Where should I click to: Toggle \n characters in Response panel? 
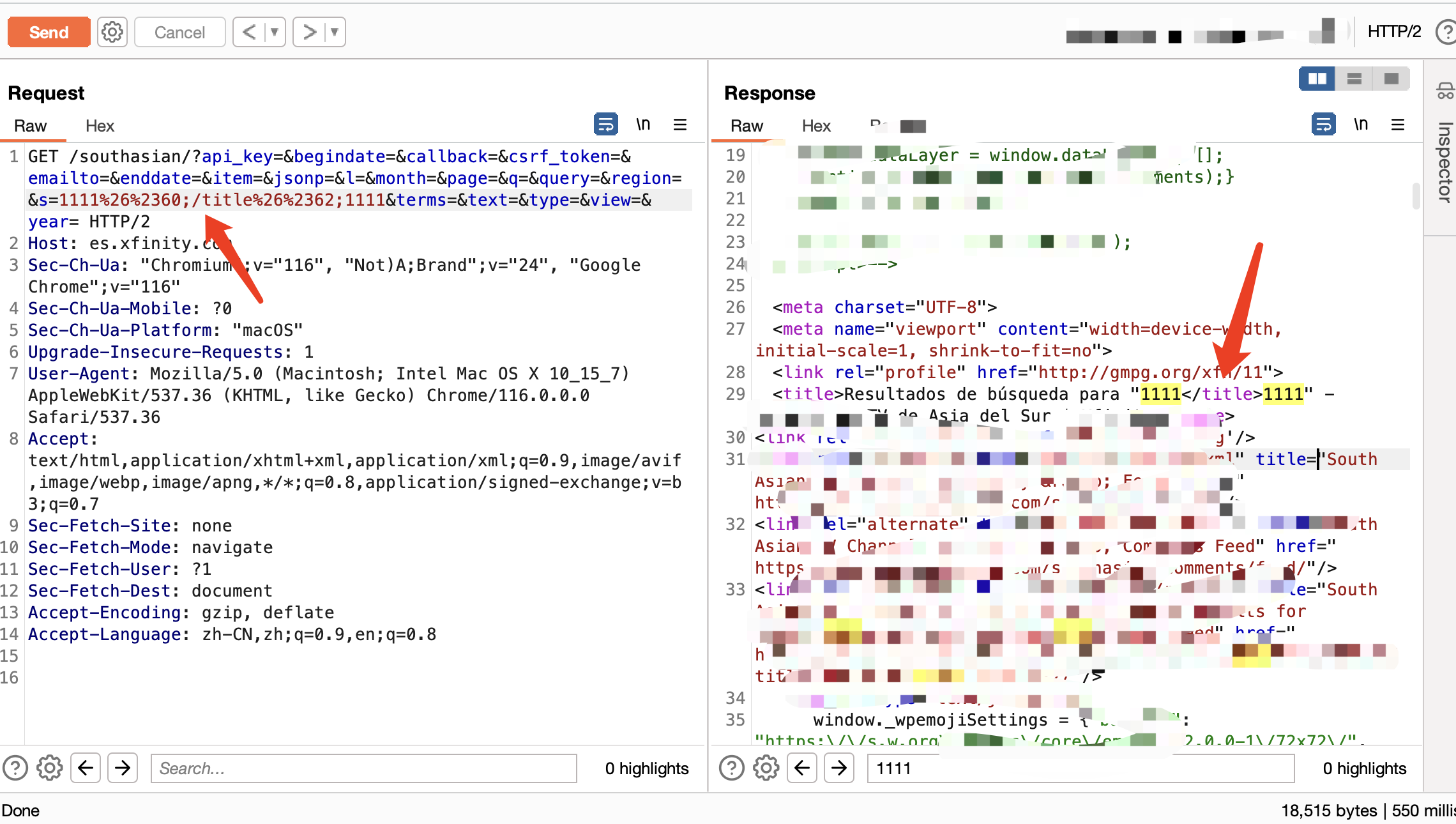[1361, 124]
